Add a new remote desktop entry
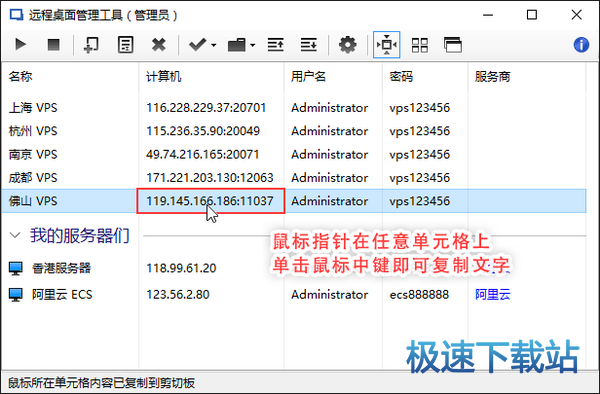The width and height of the screenshot is (600, 394). pyautogui.click(x=91, y=45)
